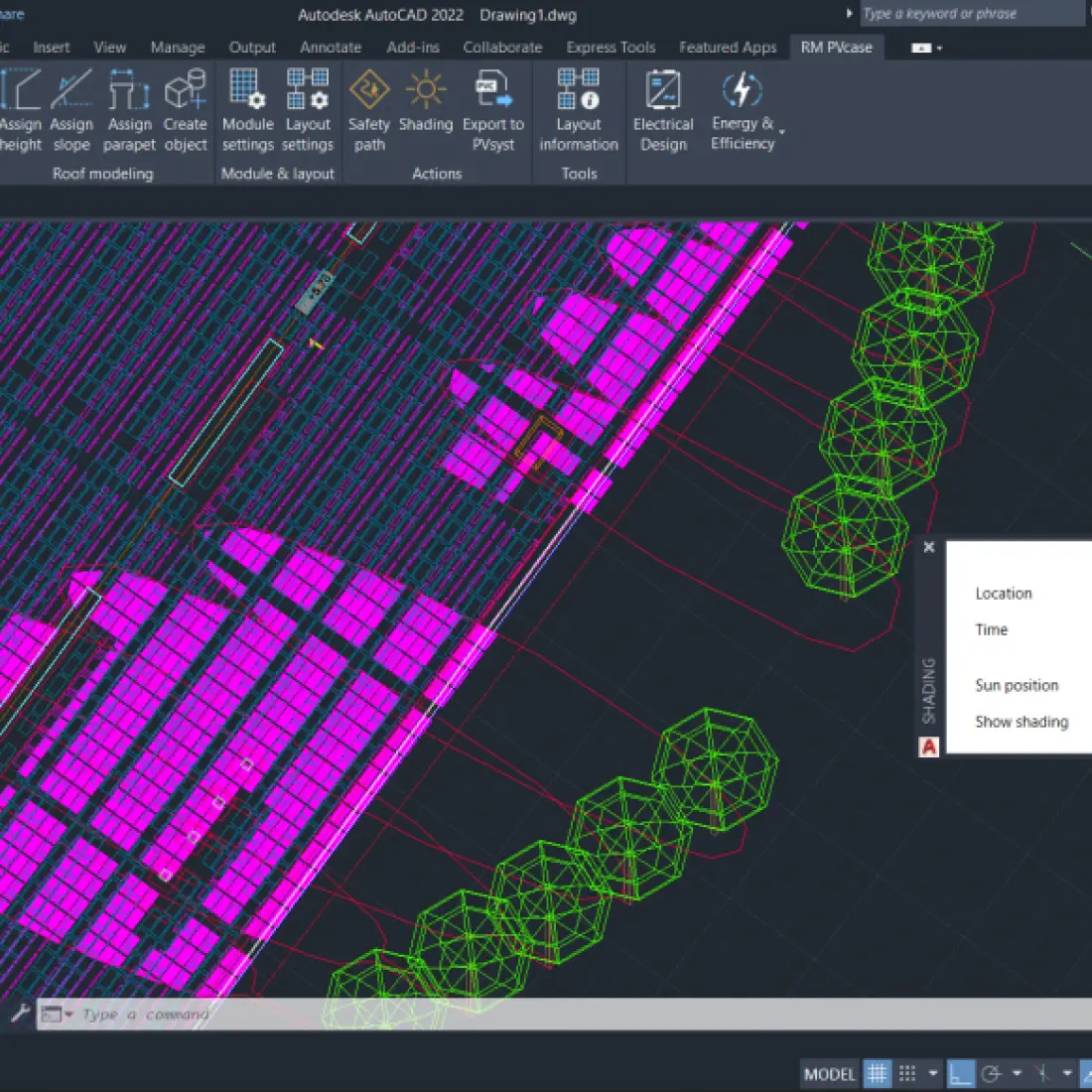Click the red A palette properties icon

929,748
